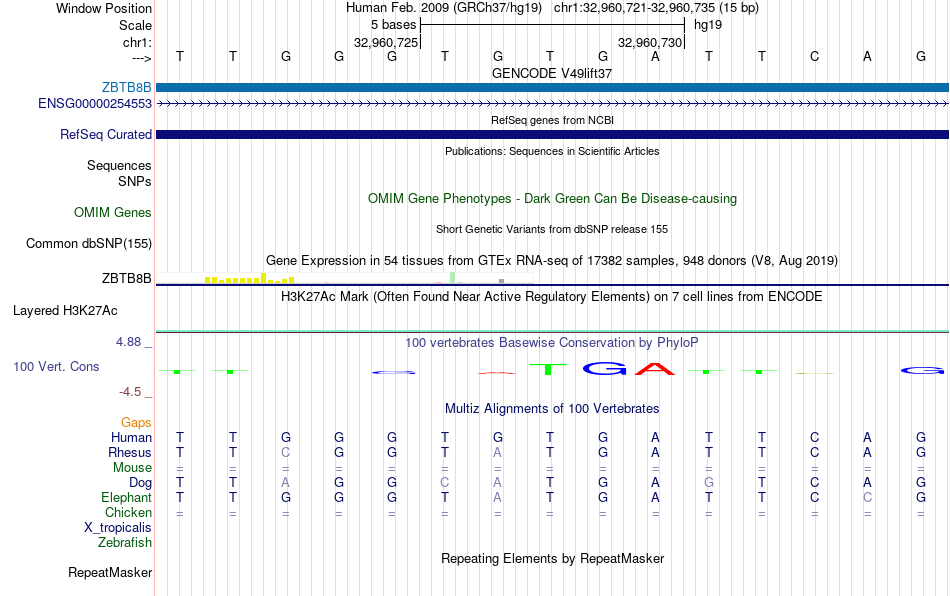This screenshot has width=950, height=596.
Task: Click the large blue G PhyloP logo
Action: pyautogui.click(x=604, y=368)
